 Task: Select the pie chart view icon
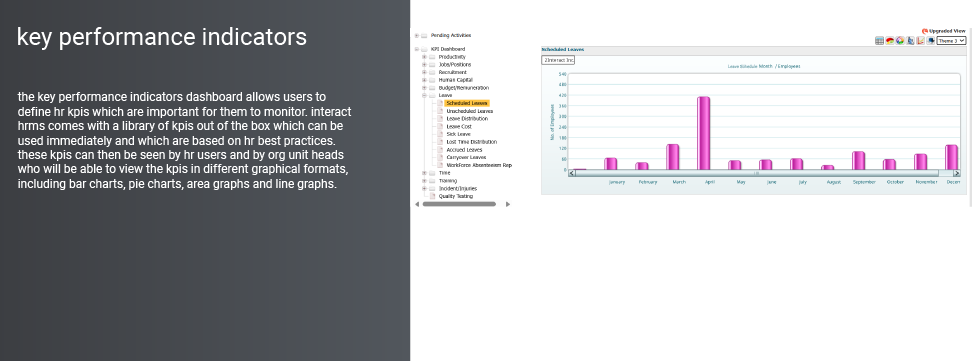[x=900, y=40]
